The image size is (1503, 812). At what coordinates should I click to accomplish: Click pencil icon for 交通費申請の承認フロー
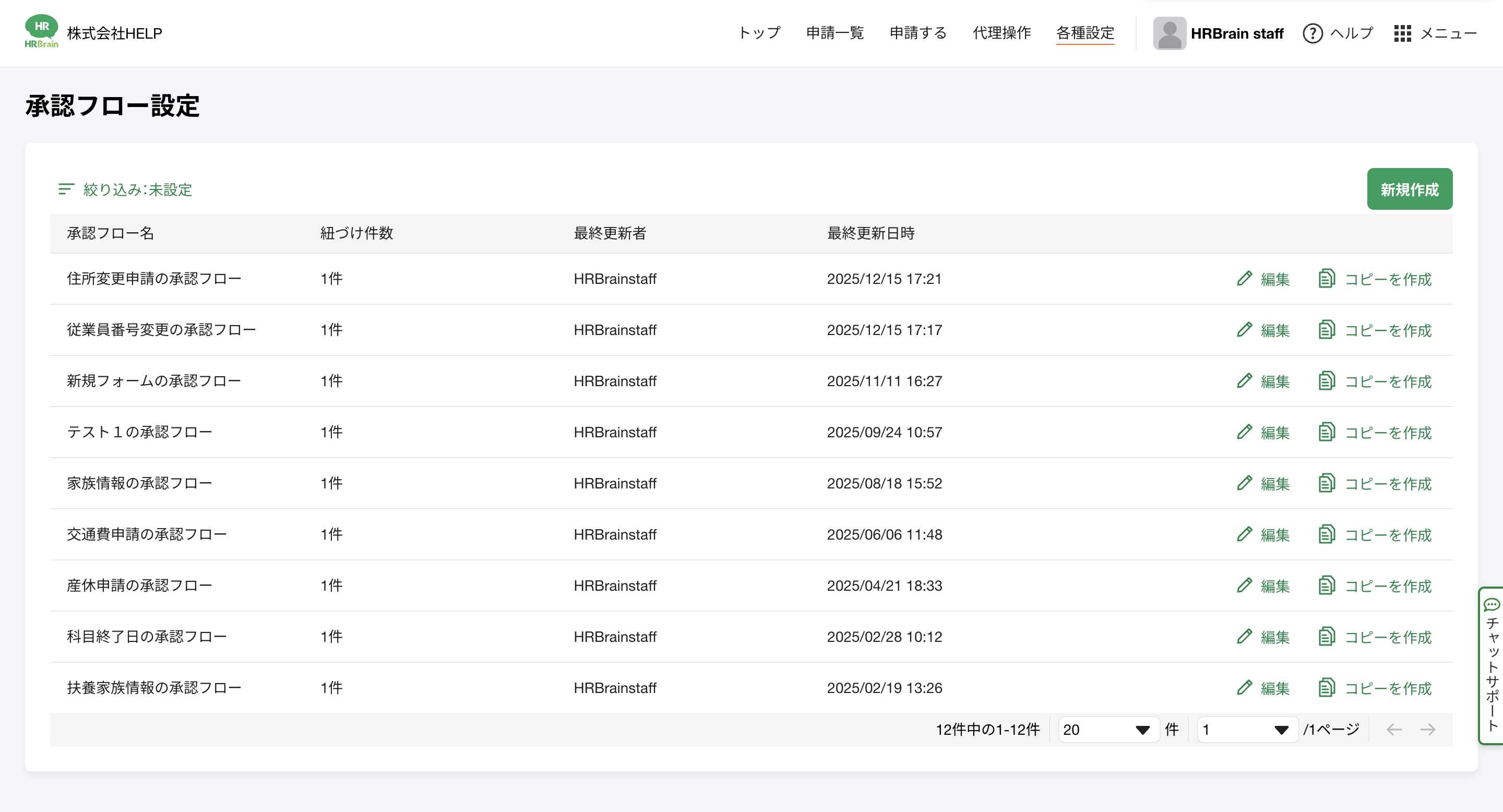(x=1244, y=534)
